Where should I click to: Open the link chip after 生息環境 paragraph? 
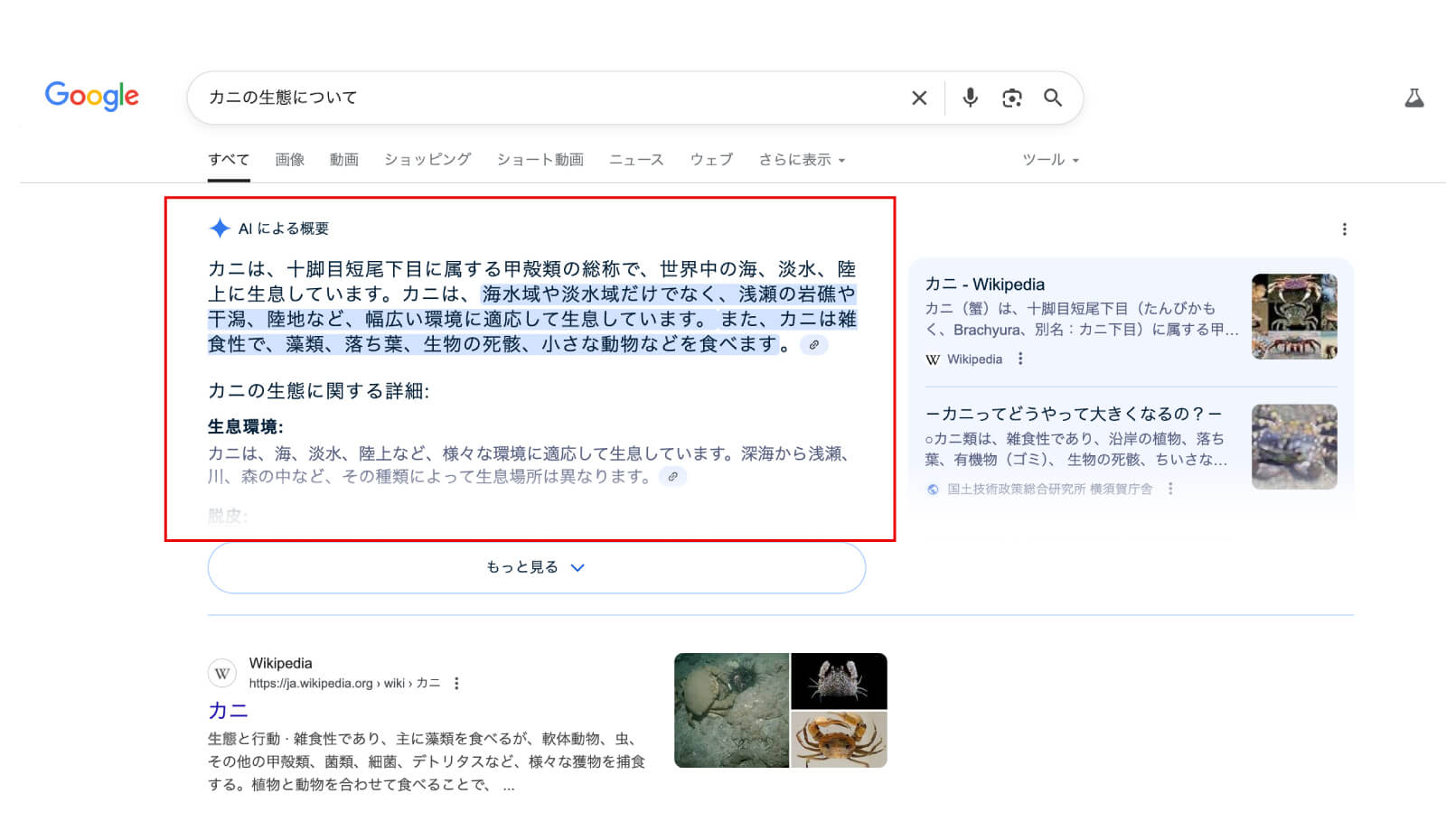(672, 476)
